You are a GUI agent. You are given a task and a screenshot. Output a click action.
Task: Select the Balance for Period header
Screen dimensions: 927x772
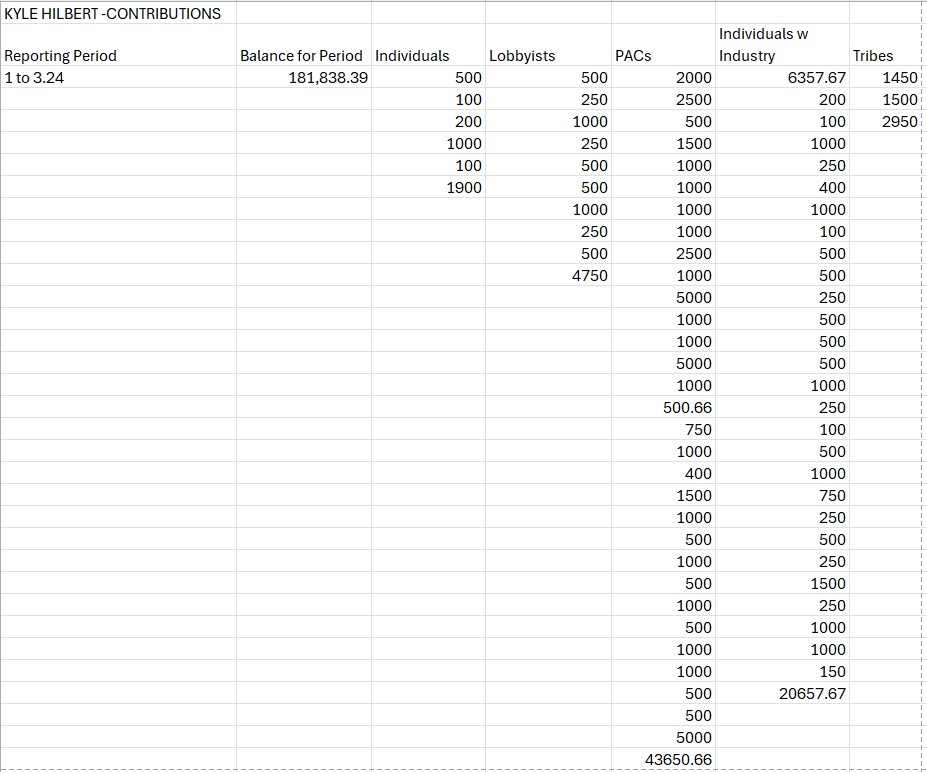[x=301, y=56]
